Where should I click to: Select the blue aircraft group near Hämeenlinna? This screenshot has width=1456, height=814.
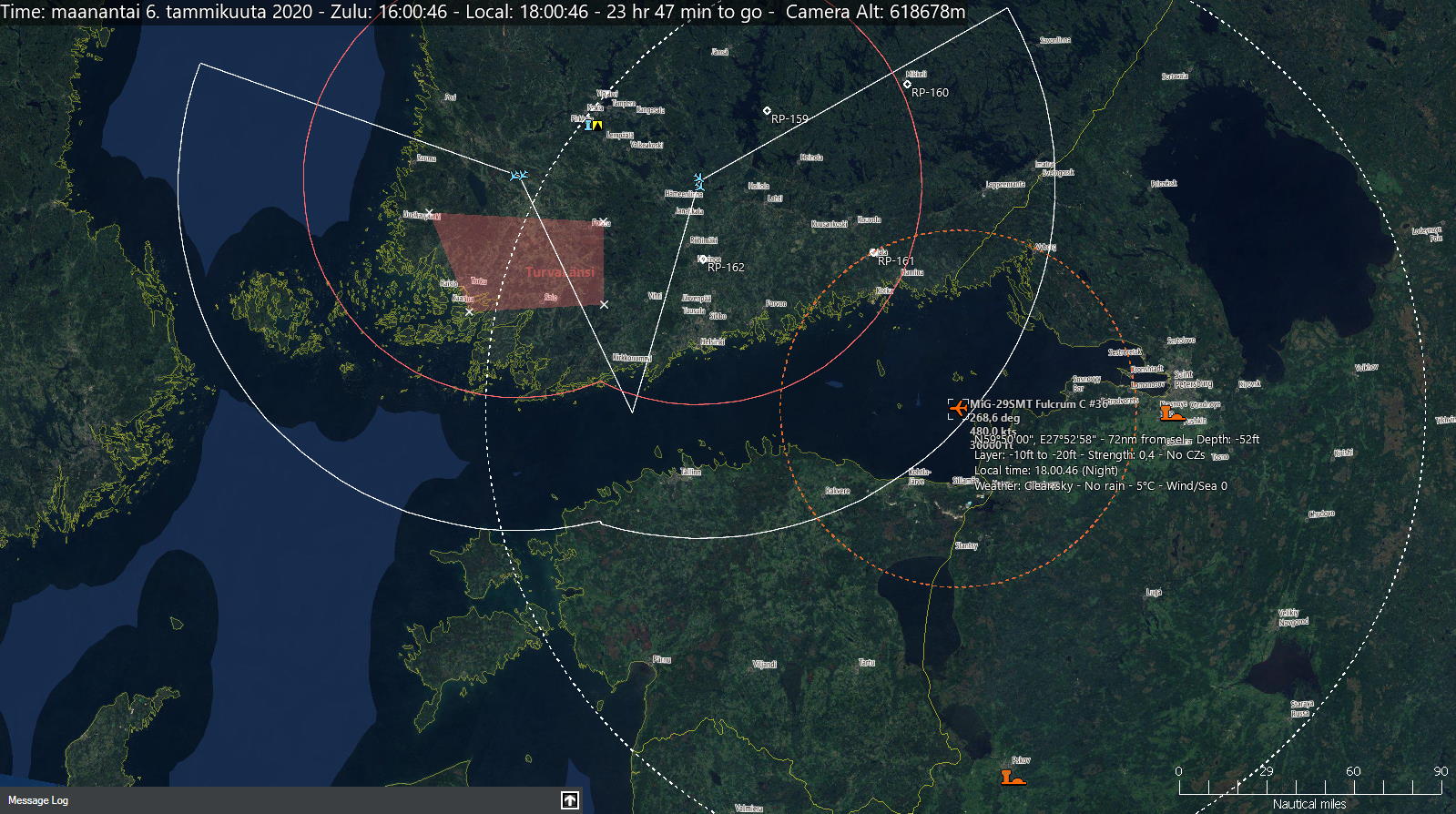(x=698, y=181)
